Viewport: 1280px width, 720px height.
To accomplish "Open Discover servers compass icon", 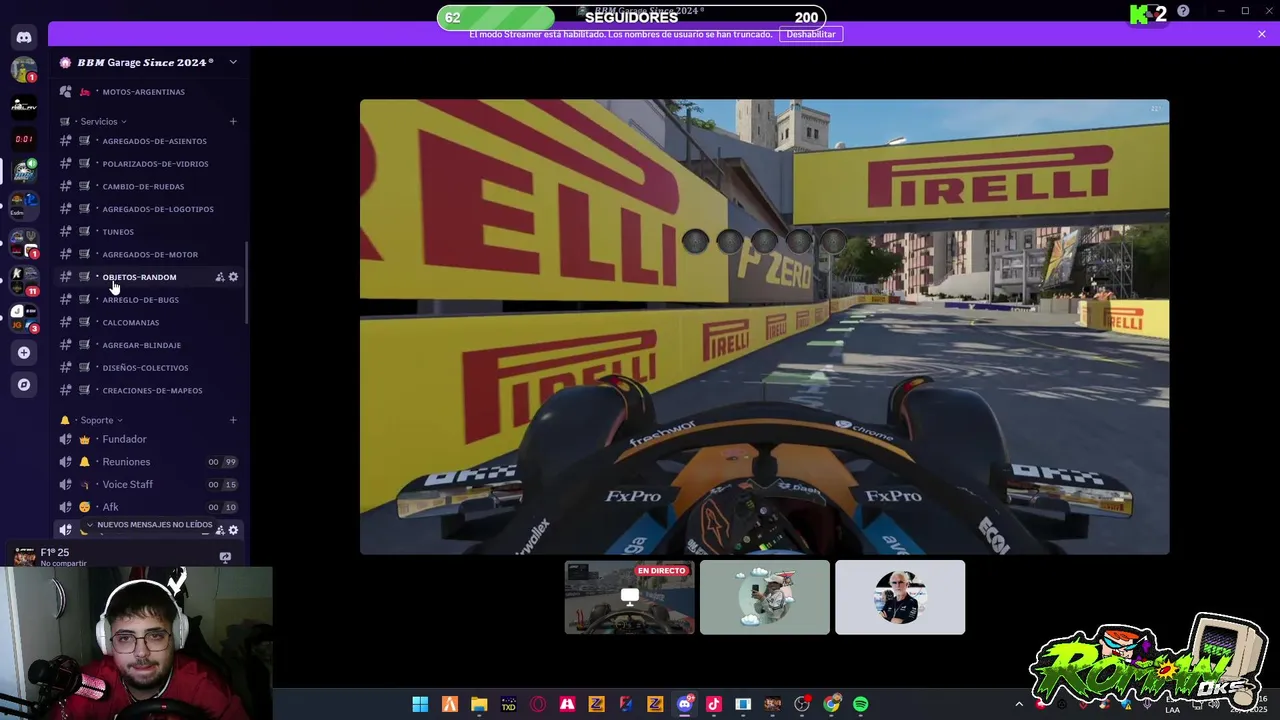I will 24,384.
